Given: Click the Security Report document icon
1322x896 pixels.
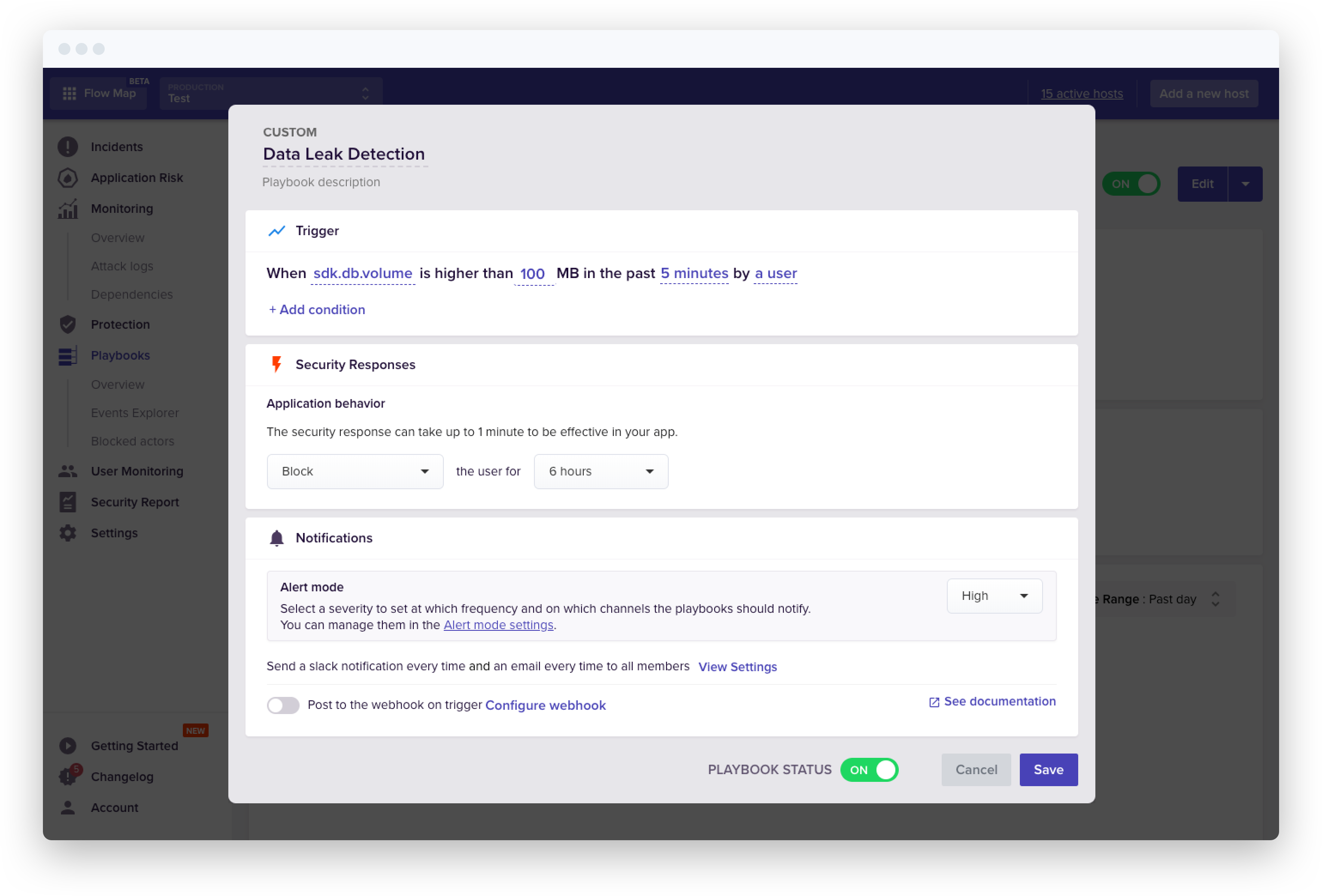Looking at the screenshot, I should click(x=68, y=502).
